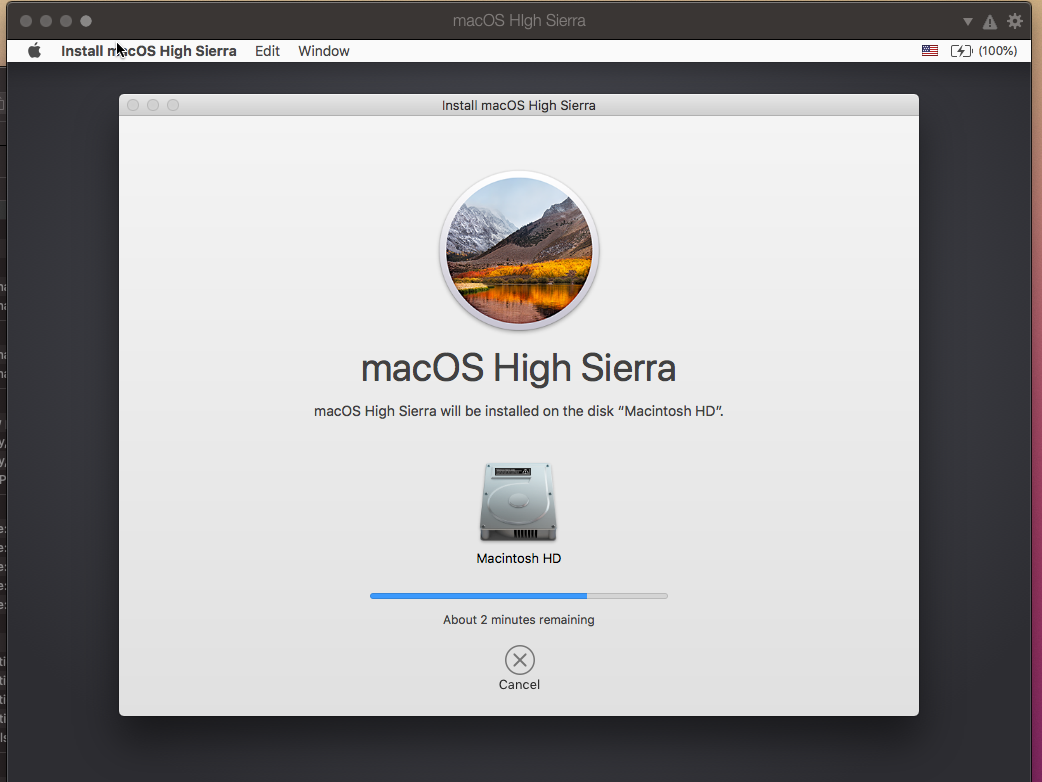Click the circled X cancel icon
Image resolution: width=1042 pixels, height=782 pixels.
pyautogui.click(x=519, y=660)
